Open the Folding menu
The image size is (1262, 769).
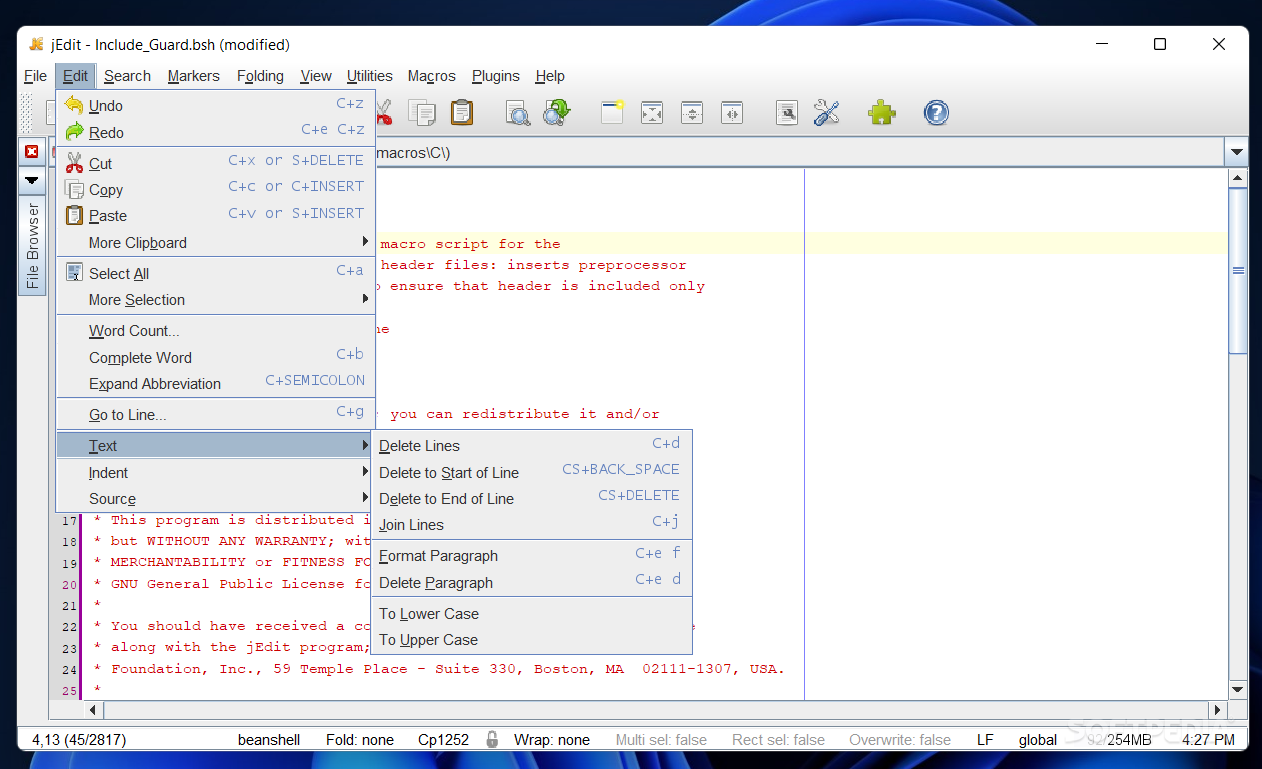pyautogui.click(x=260, y=76)
